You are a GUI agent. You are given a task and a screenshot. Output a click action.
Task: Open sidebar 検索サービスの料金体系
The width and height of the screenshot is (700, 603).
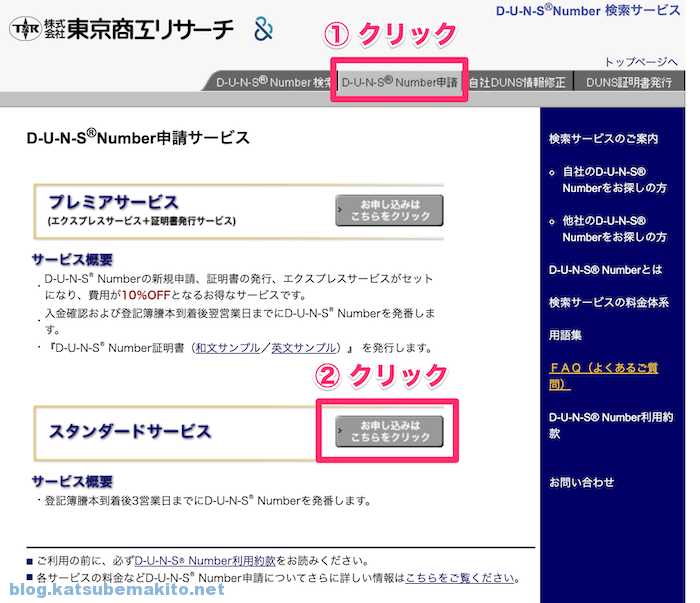(x=609, y=303)
